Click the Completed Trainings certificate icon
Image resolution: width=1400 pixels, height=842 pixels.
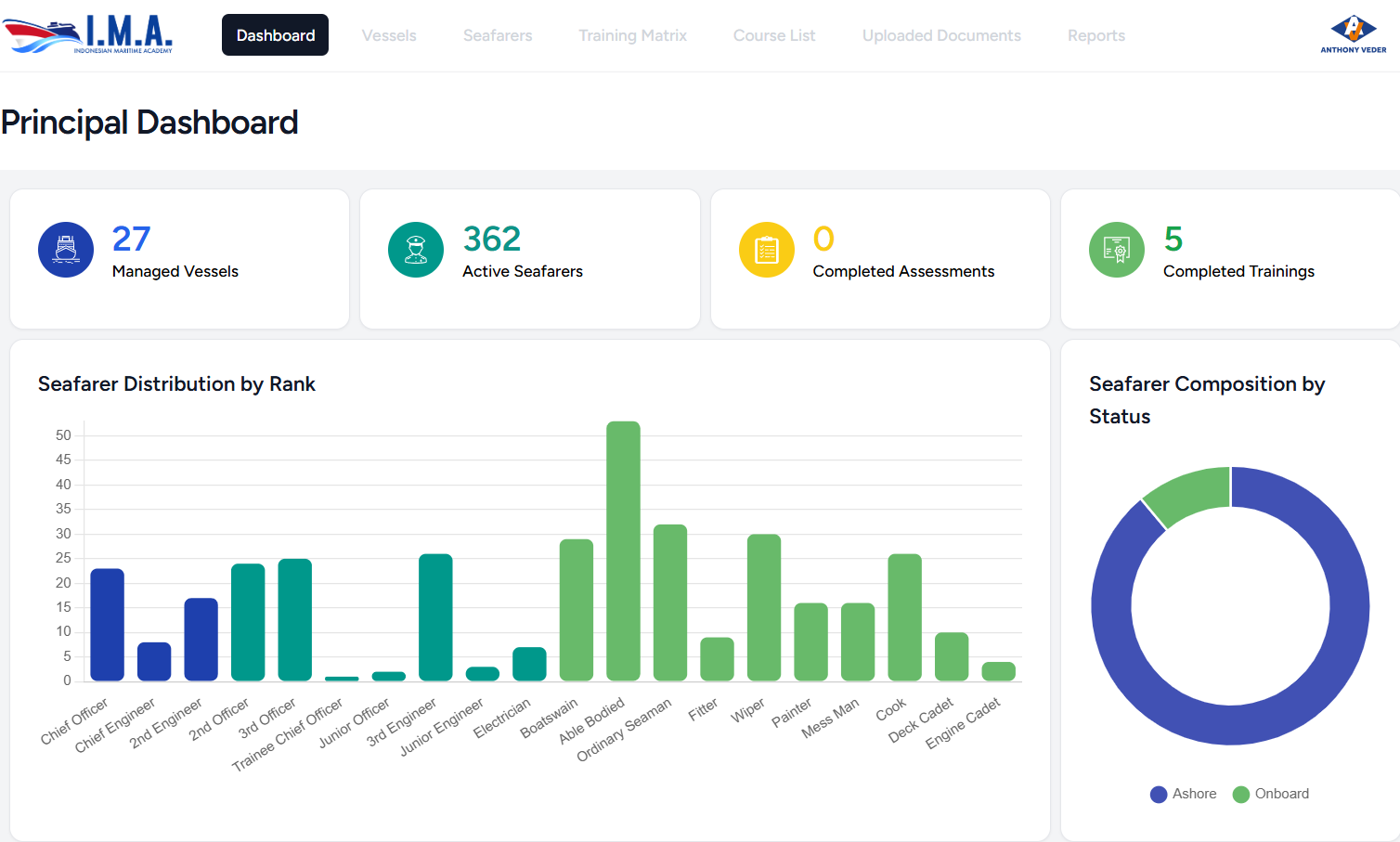point(1117,250)
